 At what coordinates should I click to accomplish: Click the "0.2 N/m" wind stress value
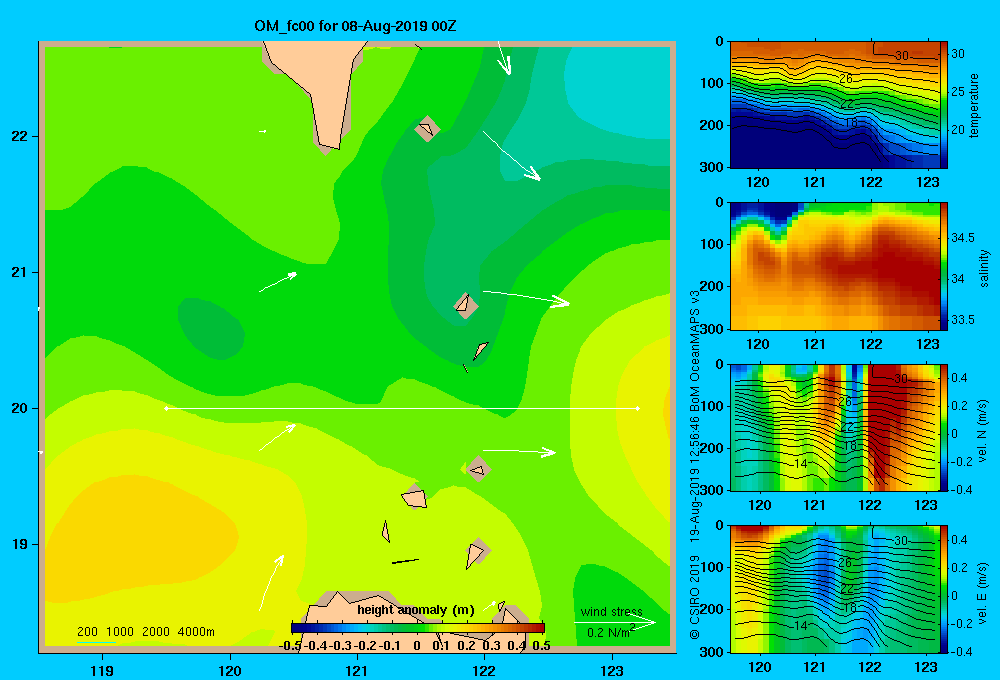[610, 632]
